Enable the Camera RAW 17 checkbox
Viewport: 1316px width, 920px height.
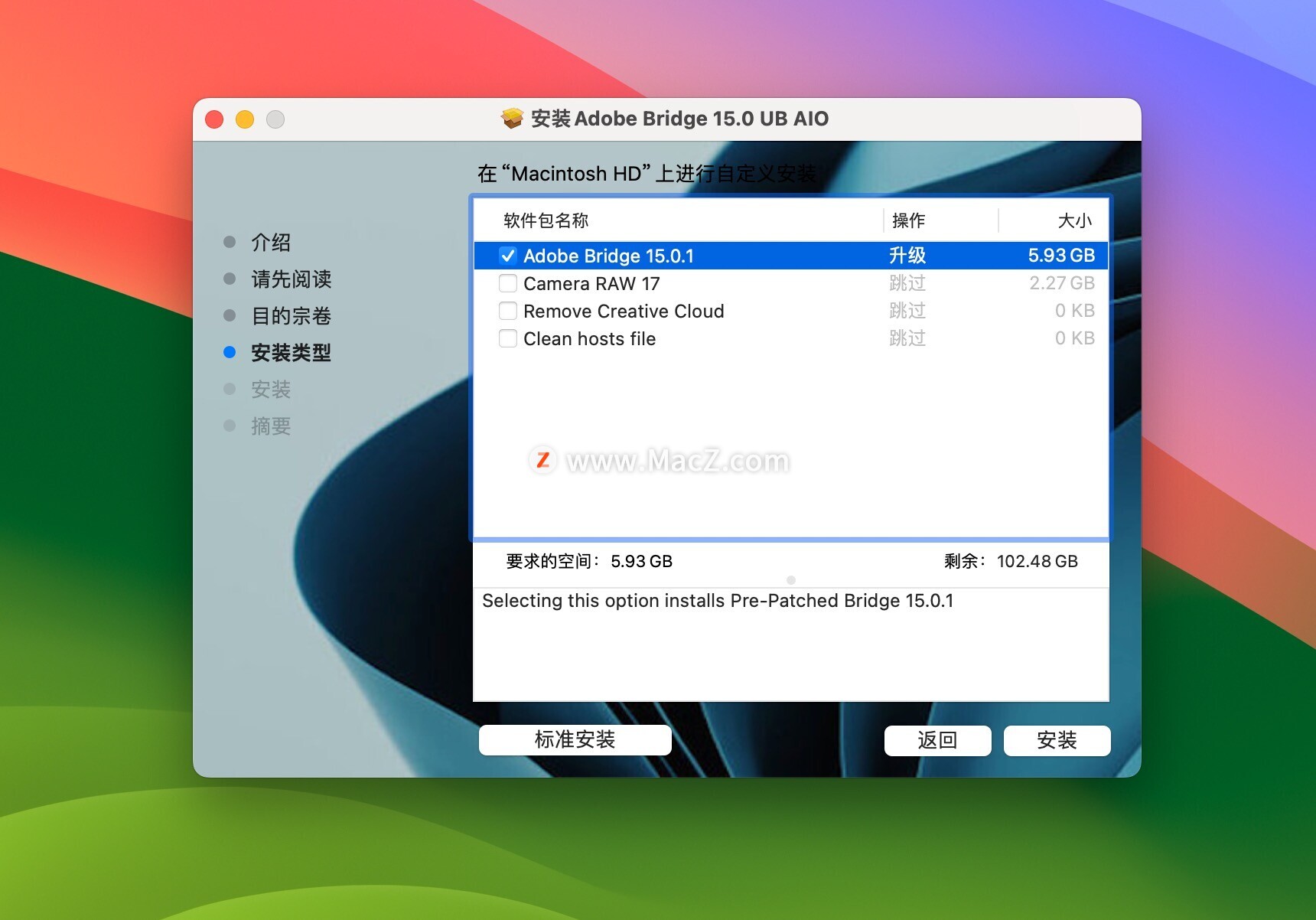click(x=508, y=283)
